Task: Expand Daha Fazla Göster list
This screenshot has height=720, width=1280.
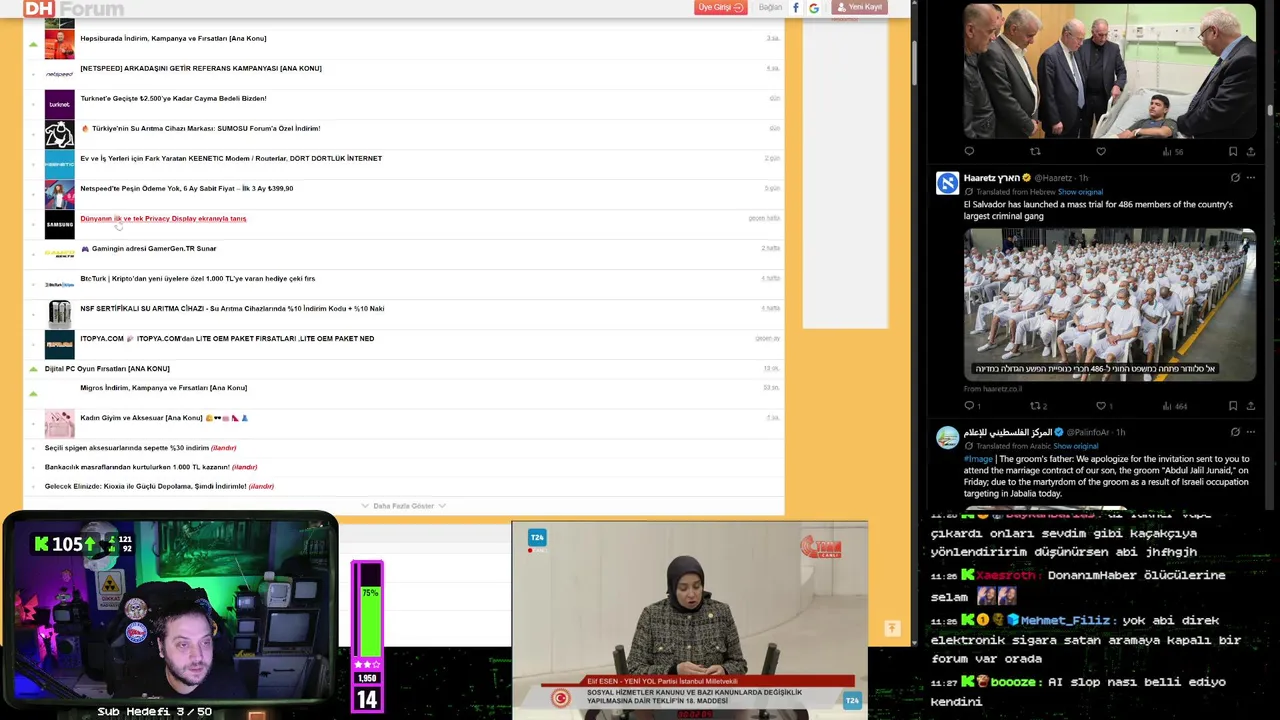Action: [x=404, y=506]
